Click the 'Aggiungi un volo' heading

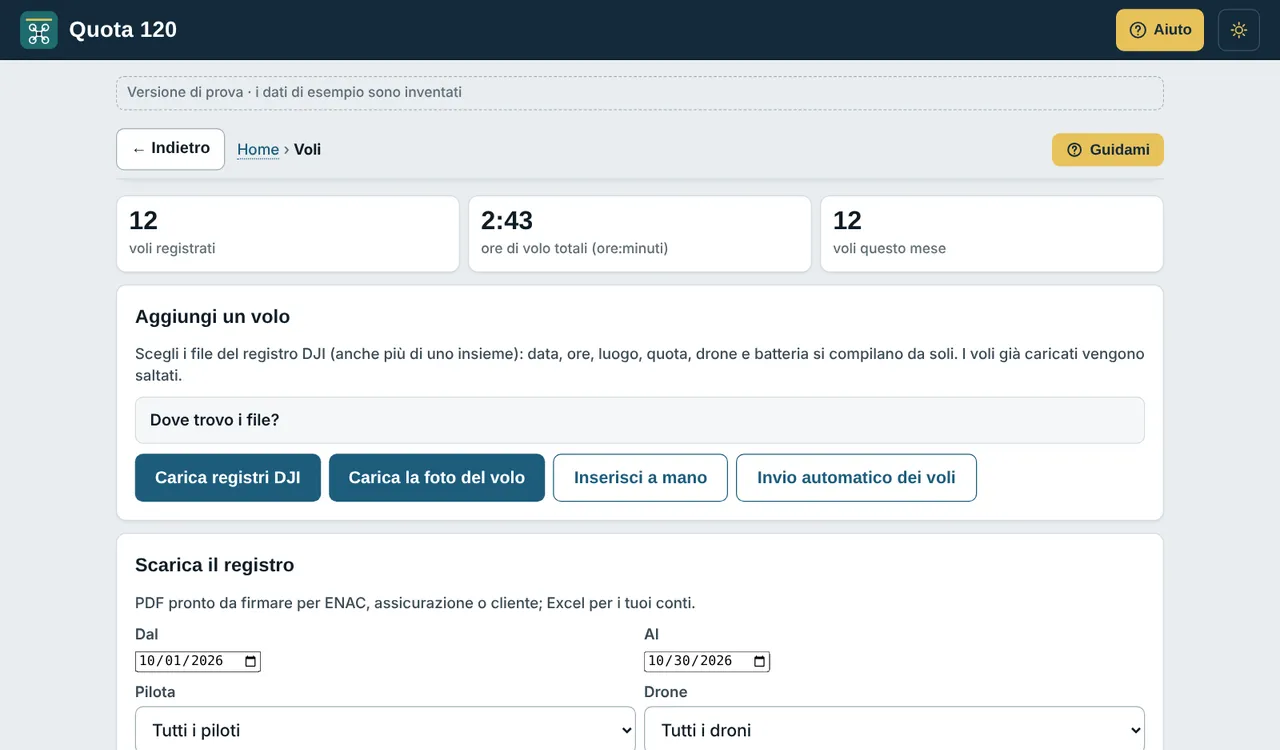pyautogui.click(x=212, y=317)
